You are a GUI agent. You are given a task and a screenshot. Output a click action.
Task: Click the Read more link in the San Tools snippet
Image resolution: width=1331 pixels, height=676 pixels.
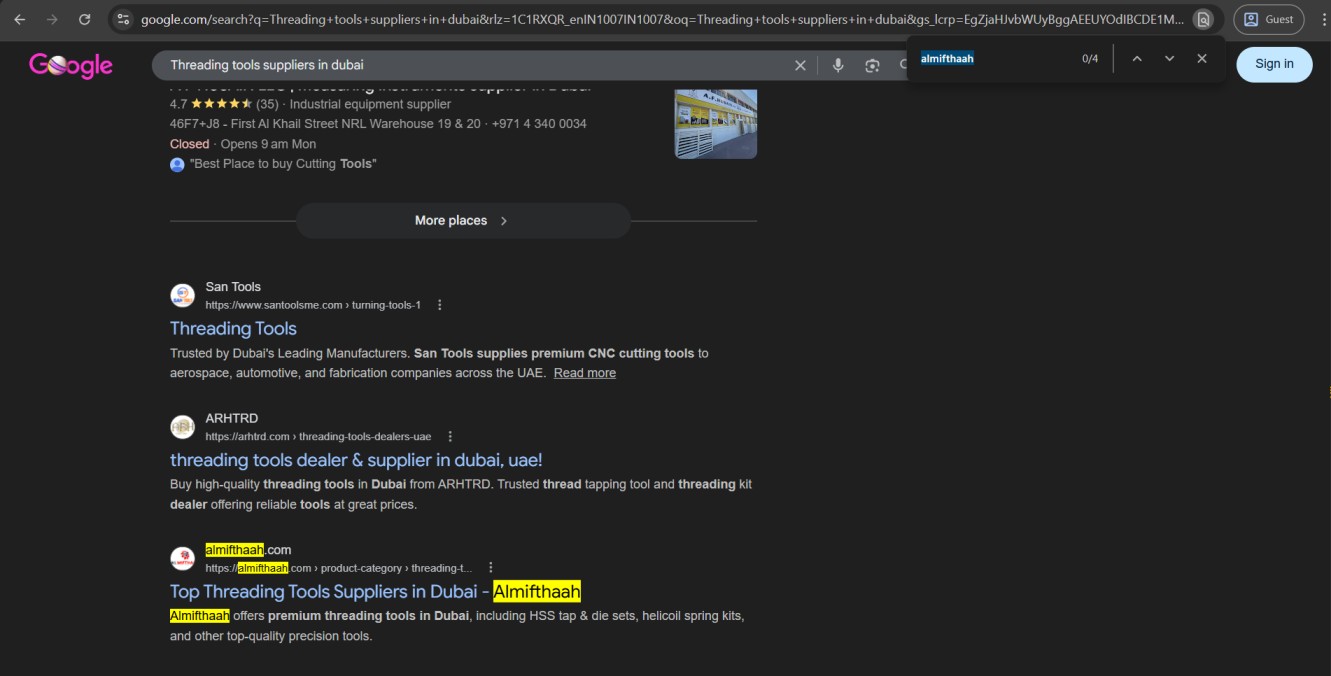point(585,373)
